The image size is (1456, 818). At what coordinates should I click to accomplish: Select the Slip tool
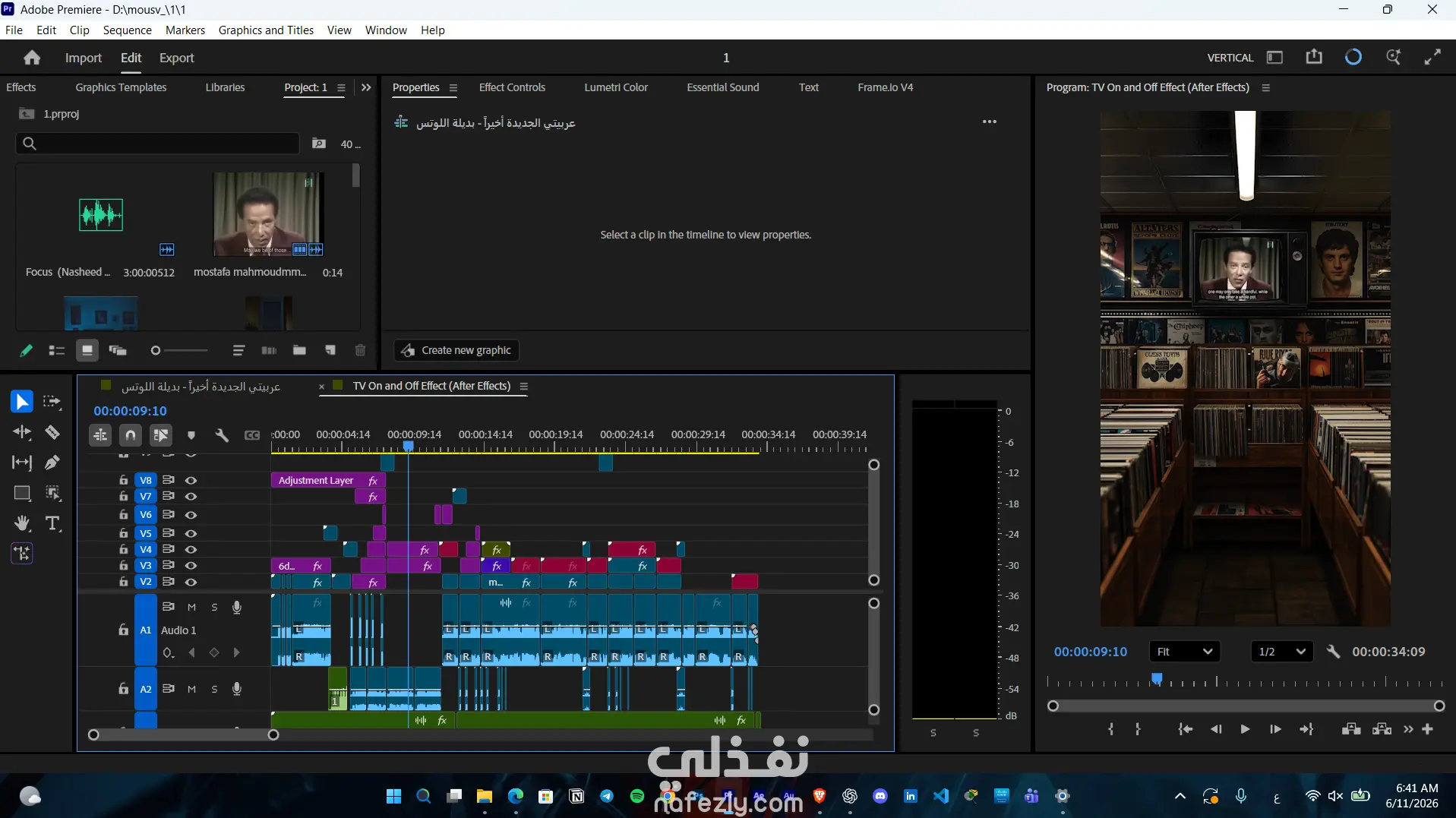click(x=21, y=462)
